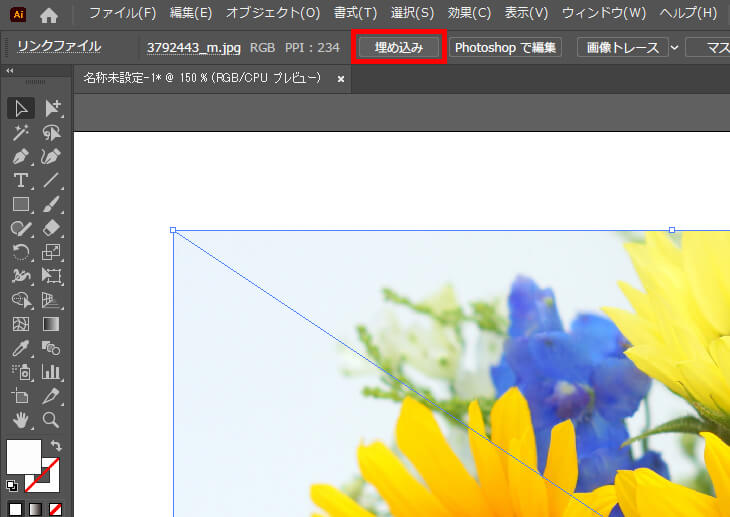Select the Mesh tool
Image resolution: width=730 pixels, height=517 pixels.
20,324
